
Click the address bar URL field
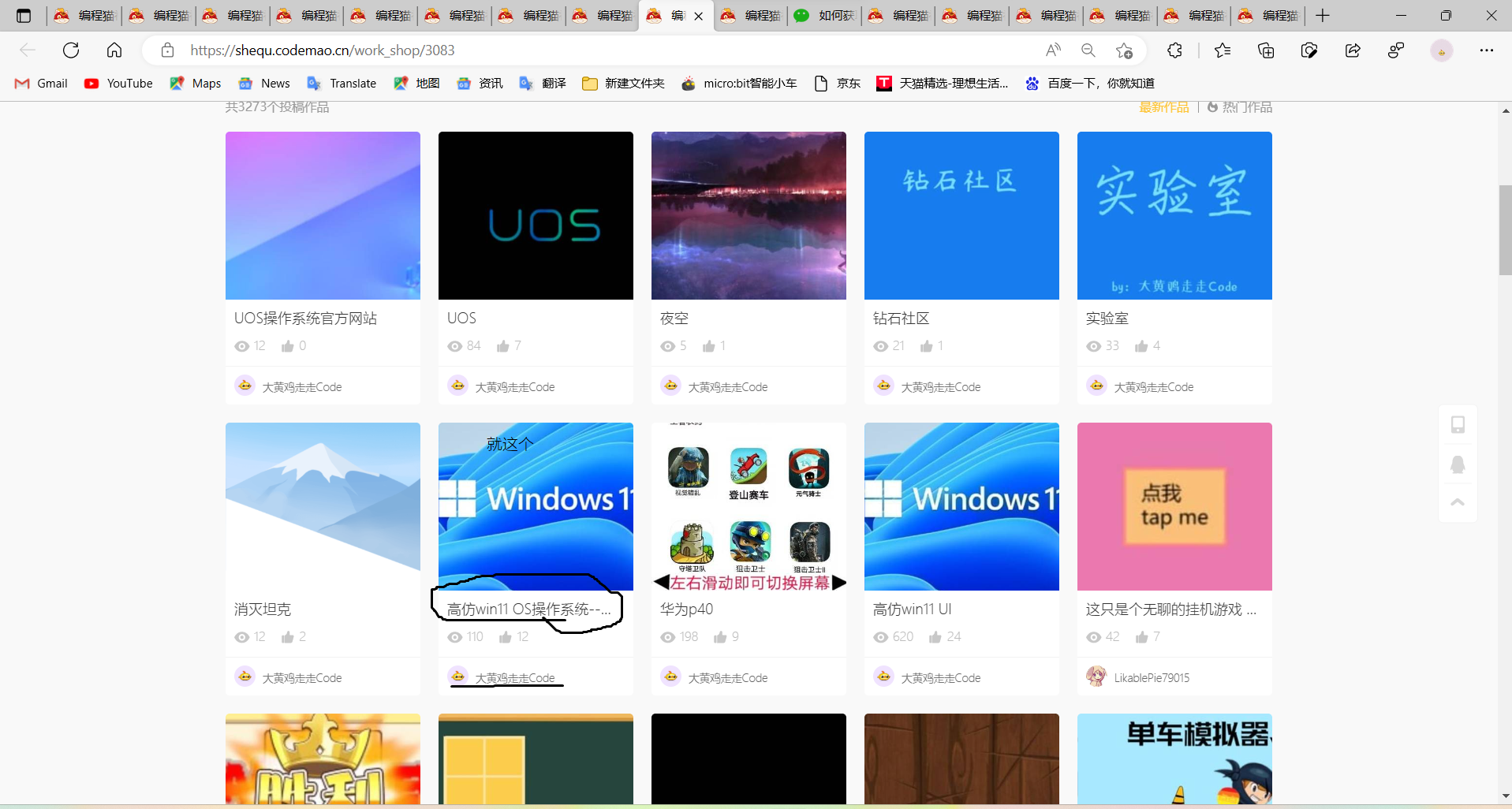click(607, 50)
